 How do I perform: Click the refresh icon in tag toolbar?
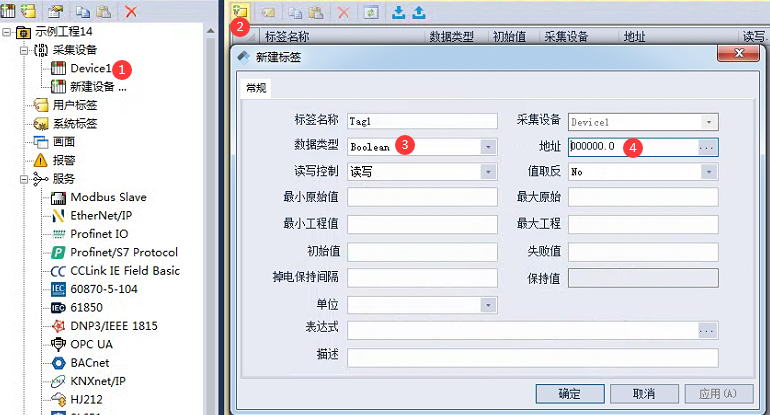(371, 12)
